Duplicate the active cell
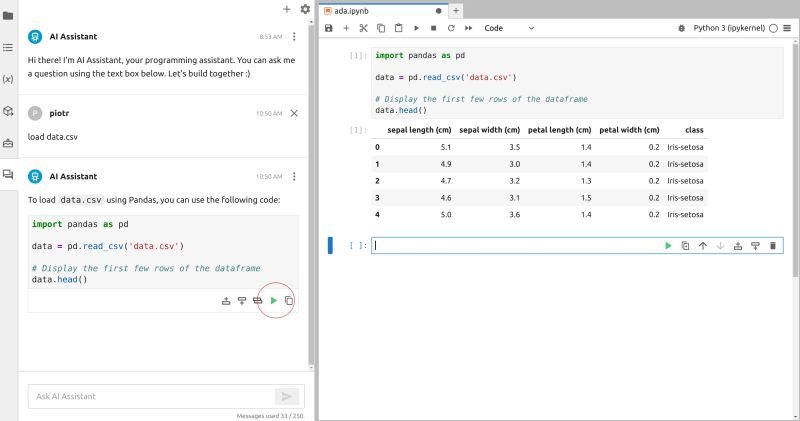This screenshot has width=800, height=421. point(686,246)
